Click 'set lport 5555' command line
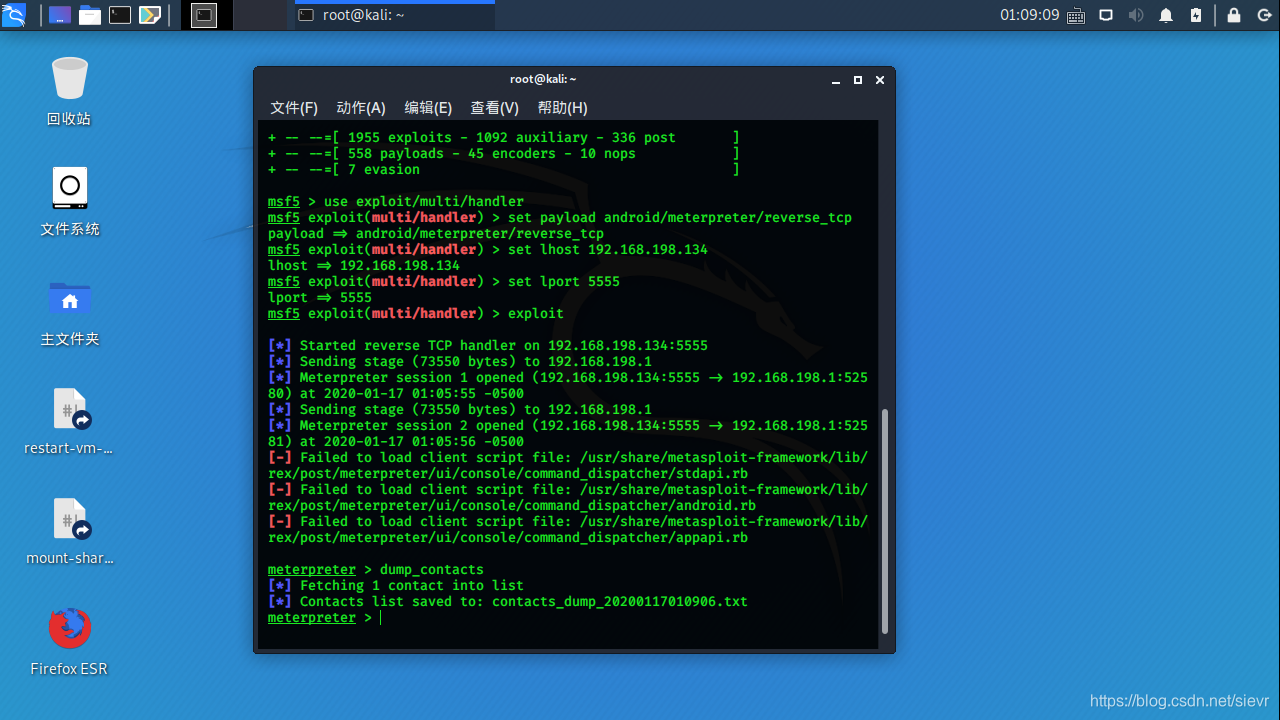The width and height of the screenshot is (1280, 720). coord(444,282)
